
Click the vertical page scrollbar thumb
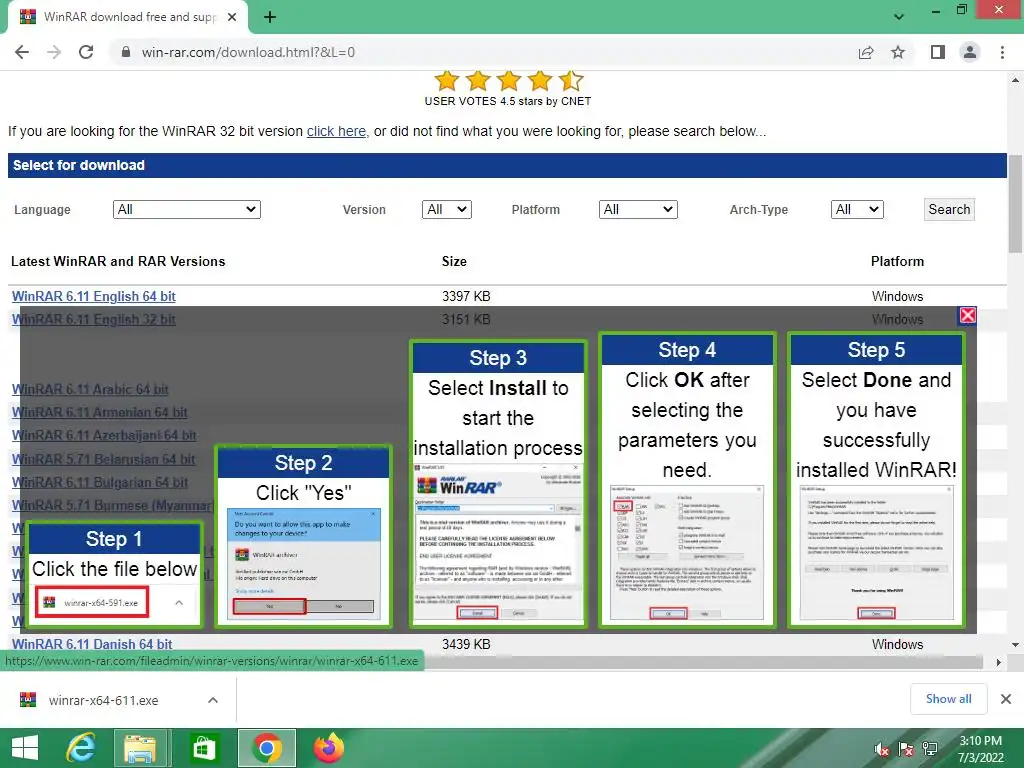point(1015,203)
